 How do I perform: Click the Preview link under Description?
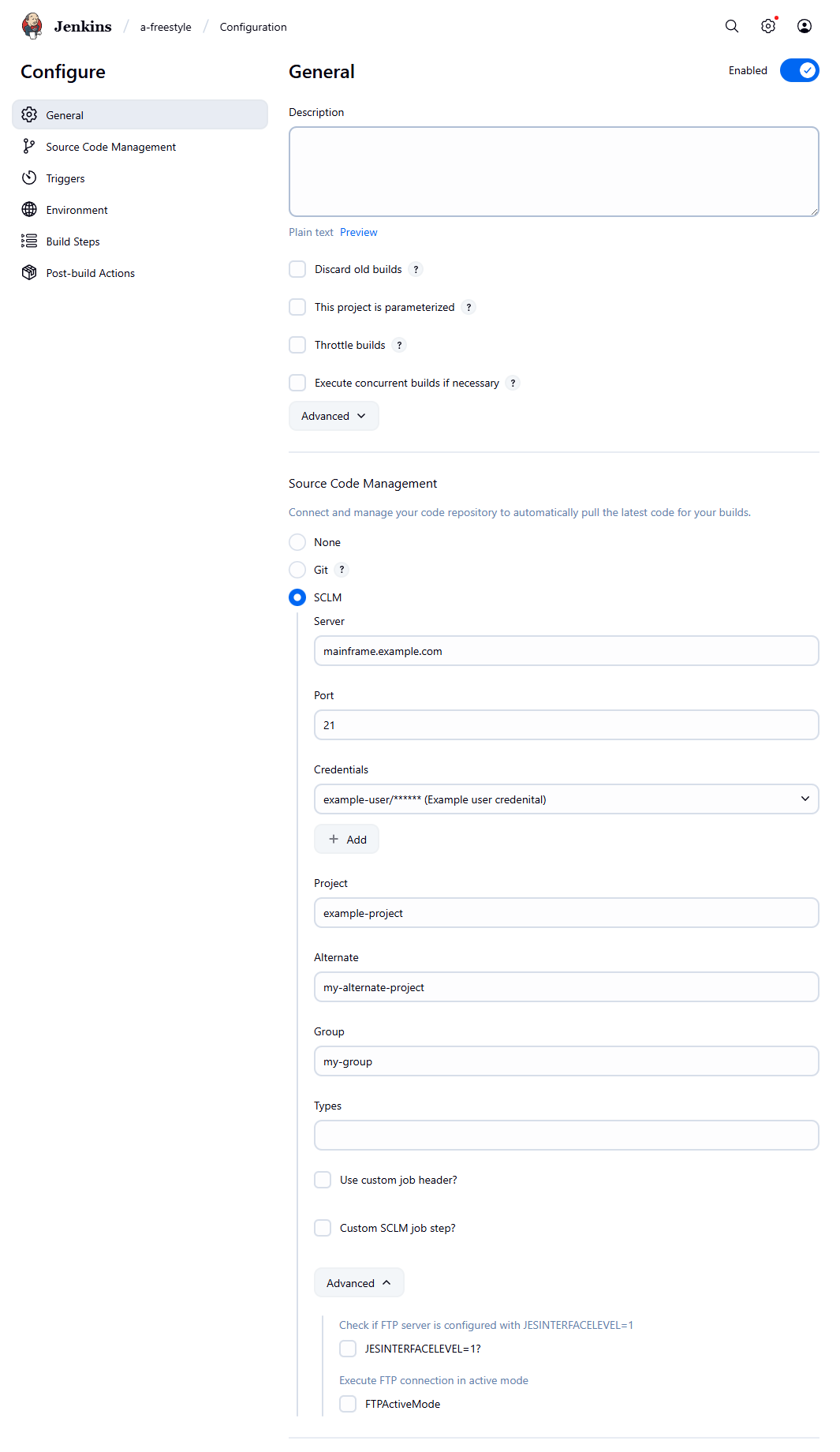(x=359, y=232)
